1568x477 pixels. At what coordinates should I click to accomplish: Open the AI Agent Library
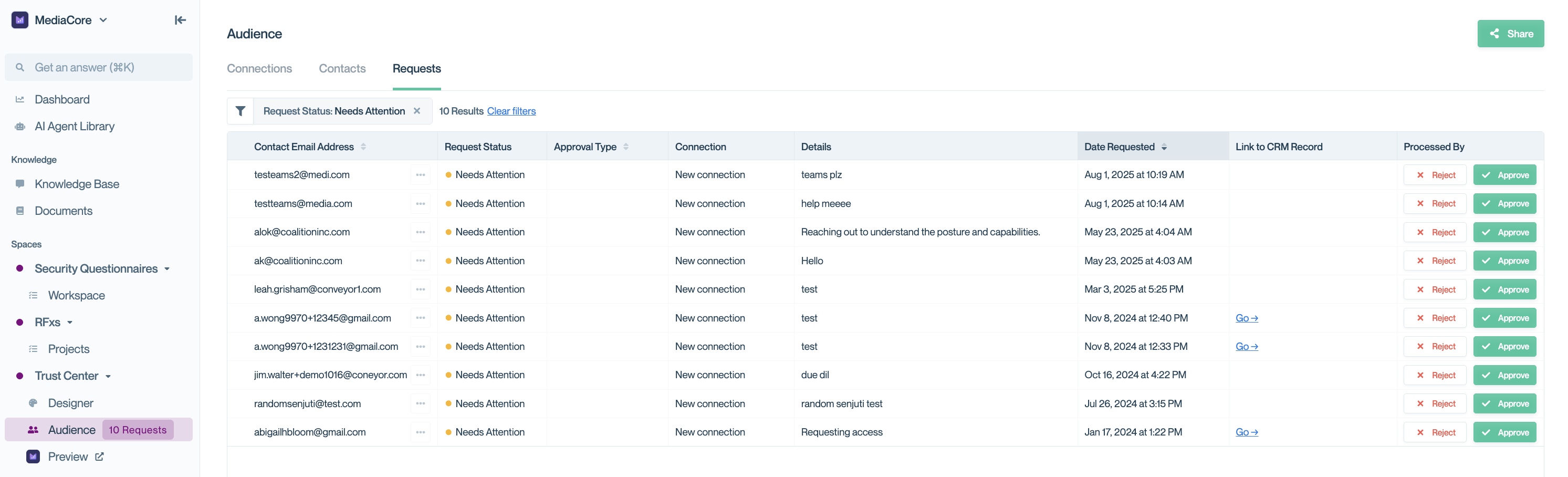(x=74, y=126)
